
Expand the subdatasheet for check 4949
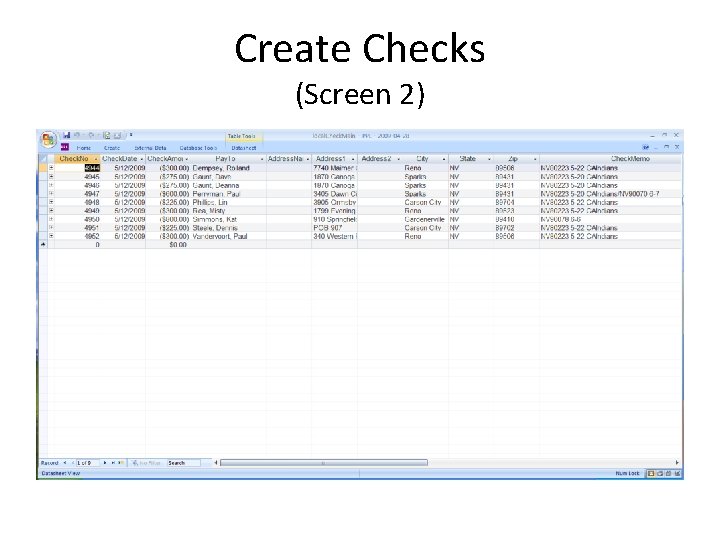coord(51,211)
